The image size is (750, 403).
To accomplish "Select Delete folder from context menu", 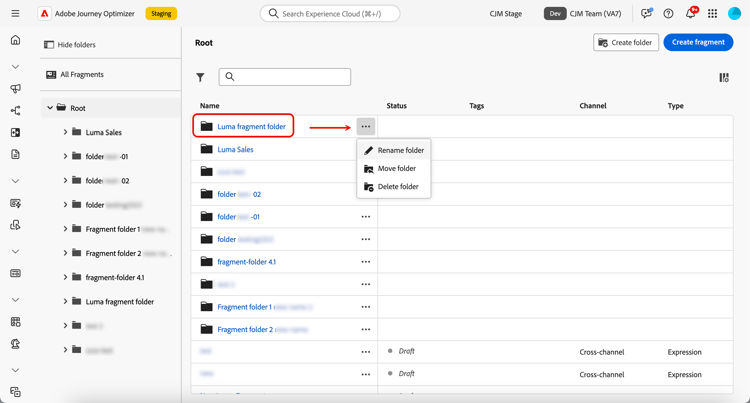I will tap(394, 186).
